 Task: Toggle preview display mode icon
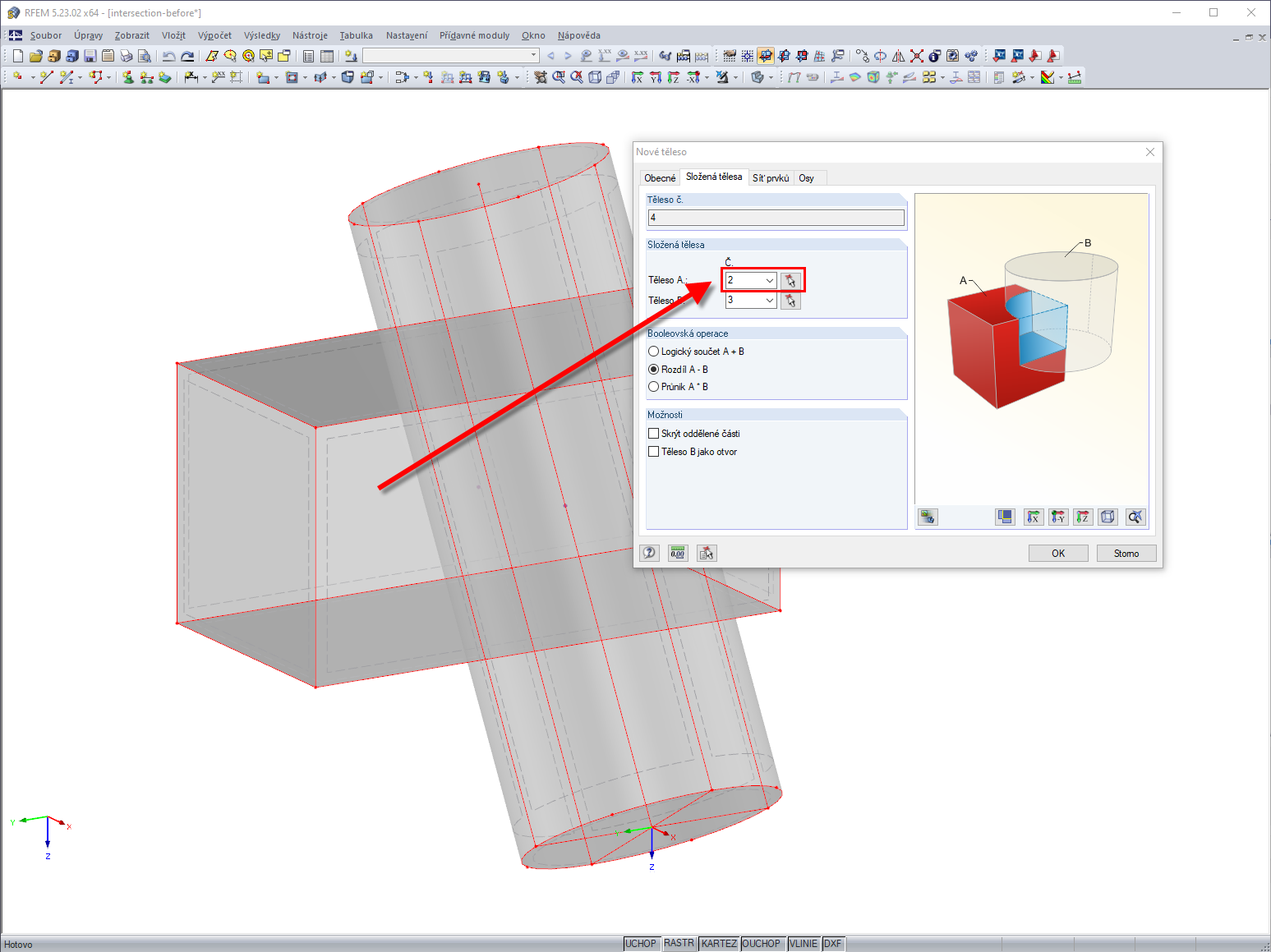1005,517
